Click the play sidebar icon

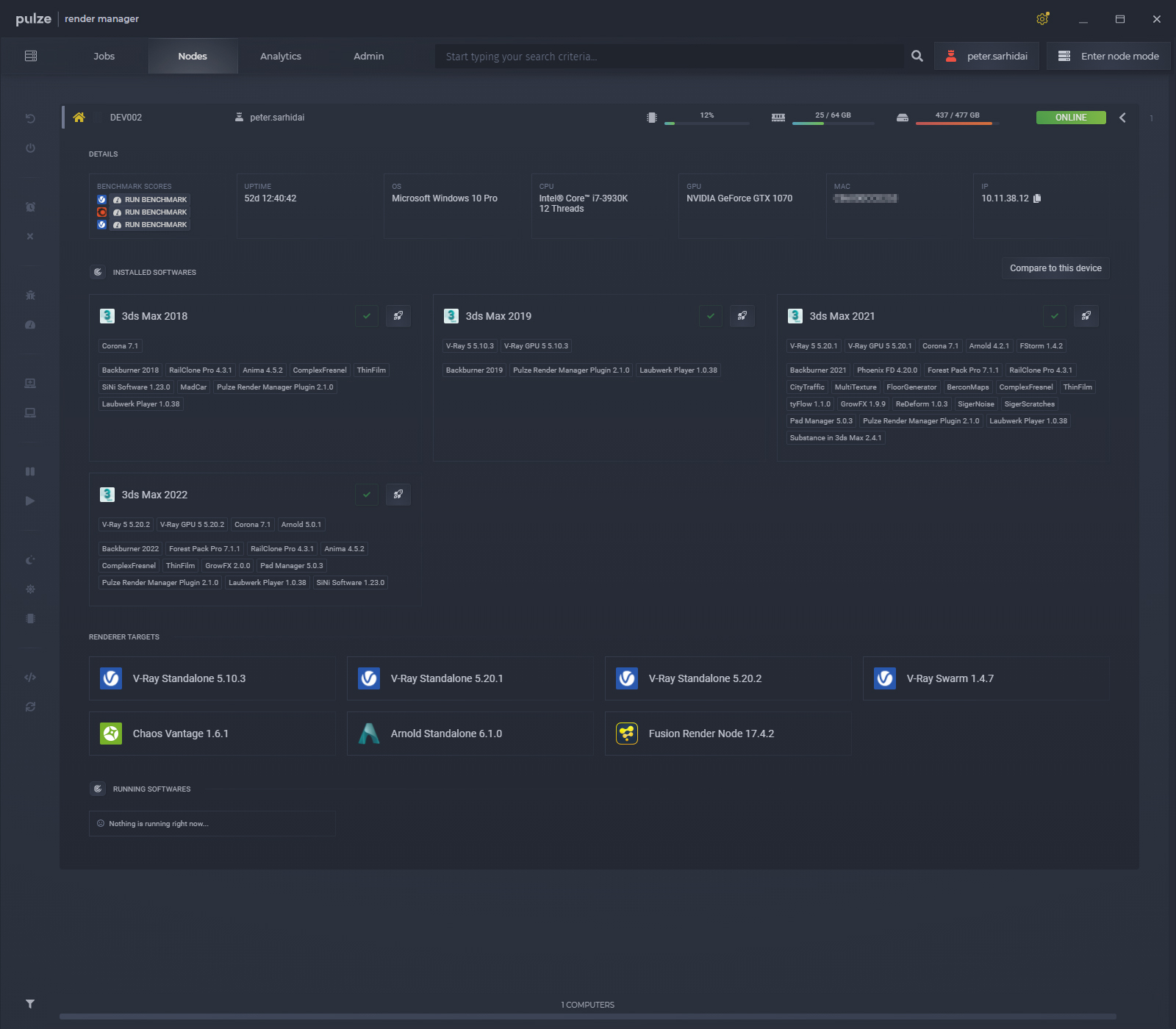click(30, 501)
